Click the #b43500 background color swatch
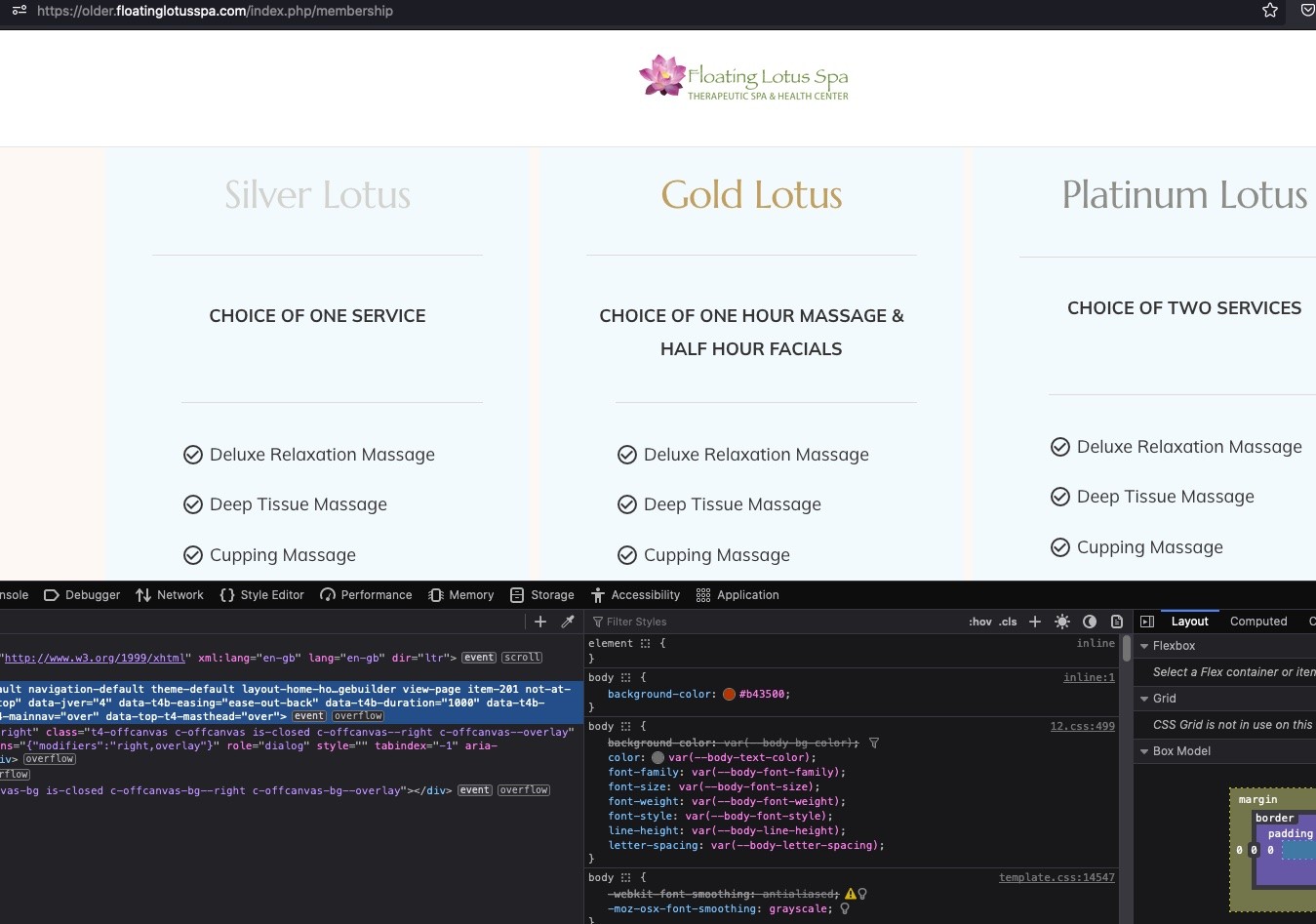Screen dimensions: 1316x924 pos(729,695)
